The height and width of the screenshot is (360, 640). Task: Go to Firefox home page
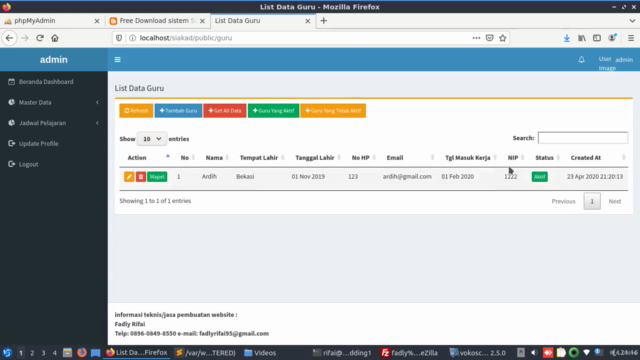55,38
